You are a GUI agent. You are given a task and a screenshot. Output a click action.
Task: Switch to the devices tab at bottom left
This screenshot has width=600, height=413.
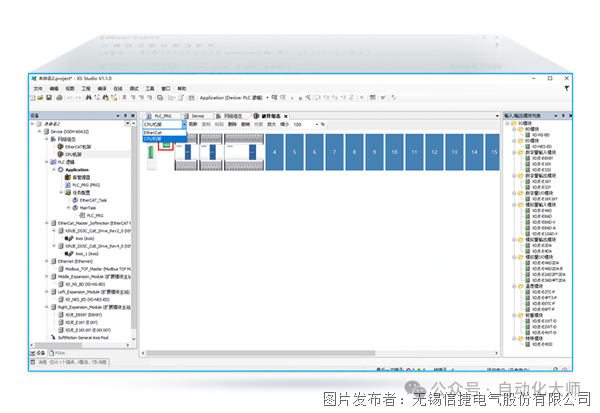38,353
